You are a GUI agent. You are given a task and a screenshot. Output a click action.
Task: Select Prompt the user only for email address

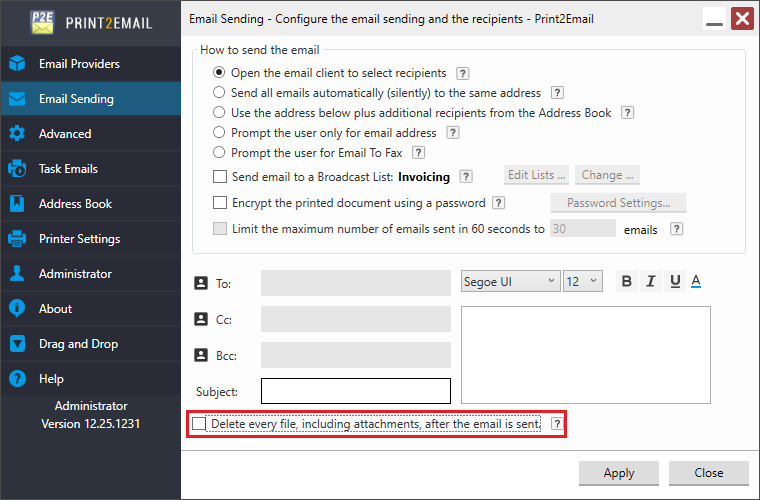click(x=220, y=133)
